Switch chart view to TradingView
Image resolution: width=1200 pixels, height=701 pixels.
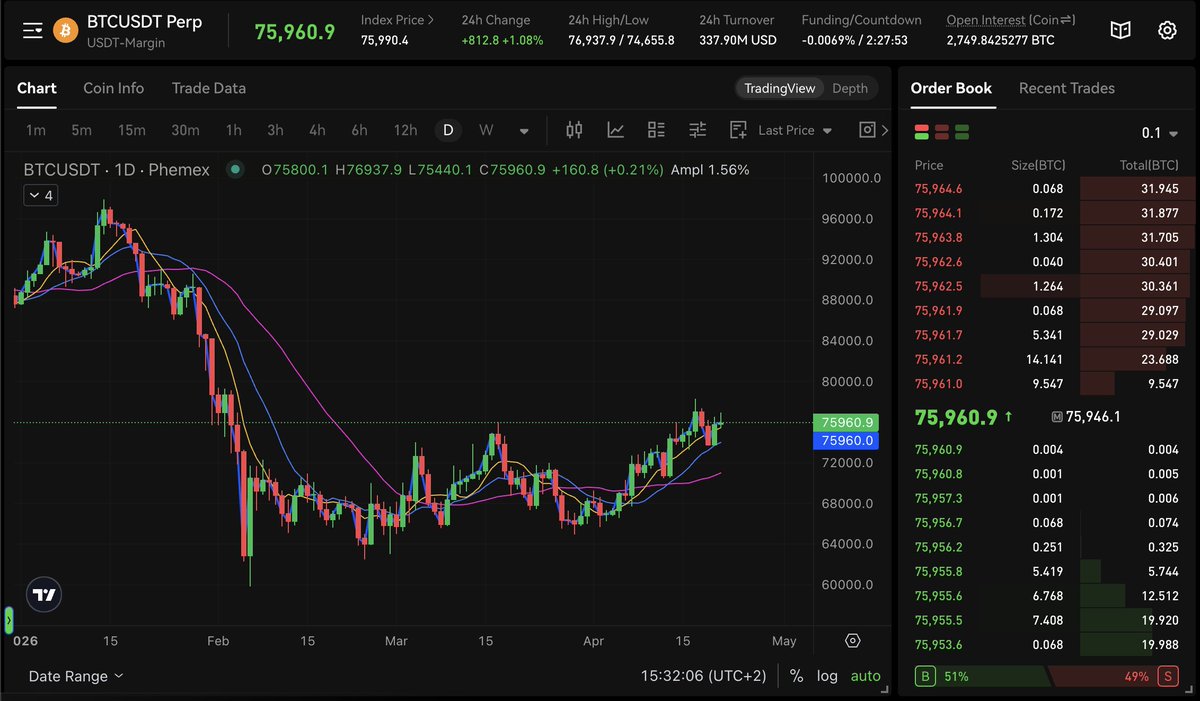[x=779, y=88]
